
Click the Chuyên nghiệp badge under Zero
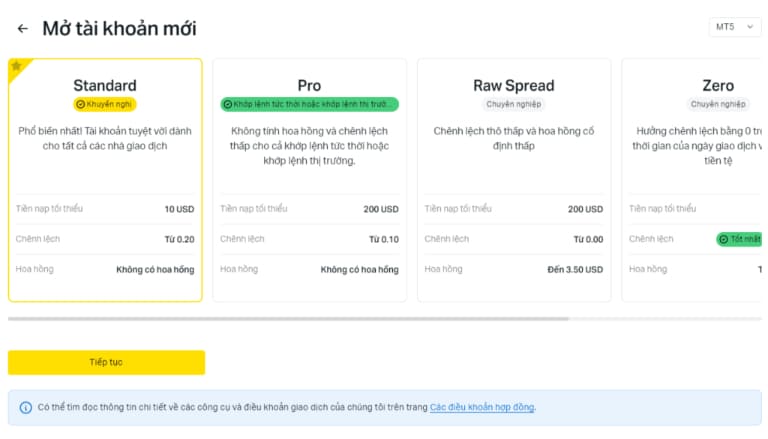pos(717,104)
